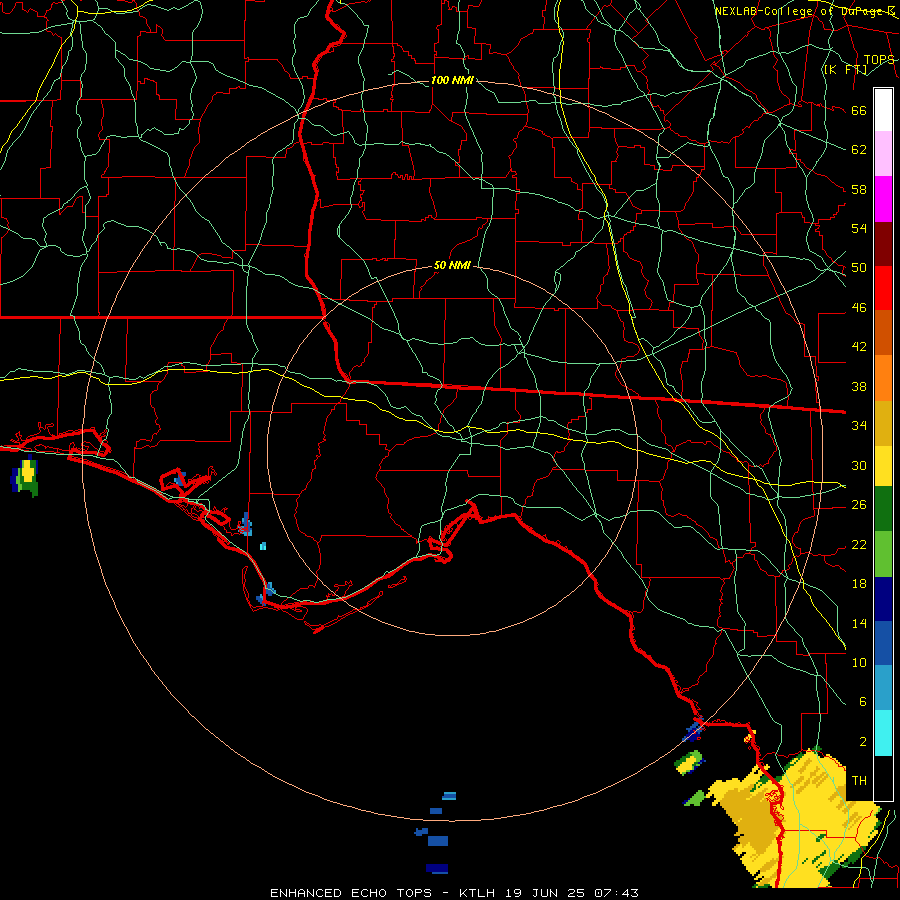
Task: Click the "18" legend value
Action: pos(859,584)
